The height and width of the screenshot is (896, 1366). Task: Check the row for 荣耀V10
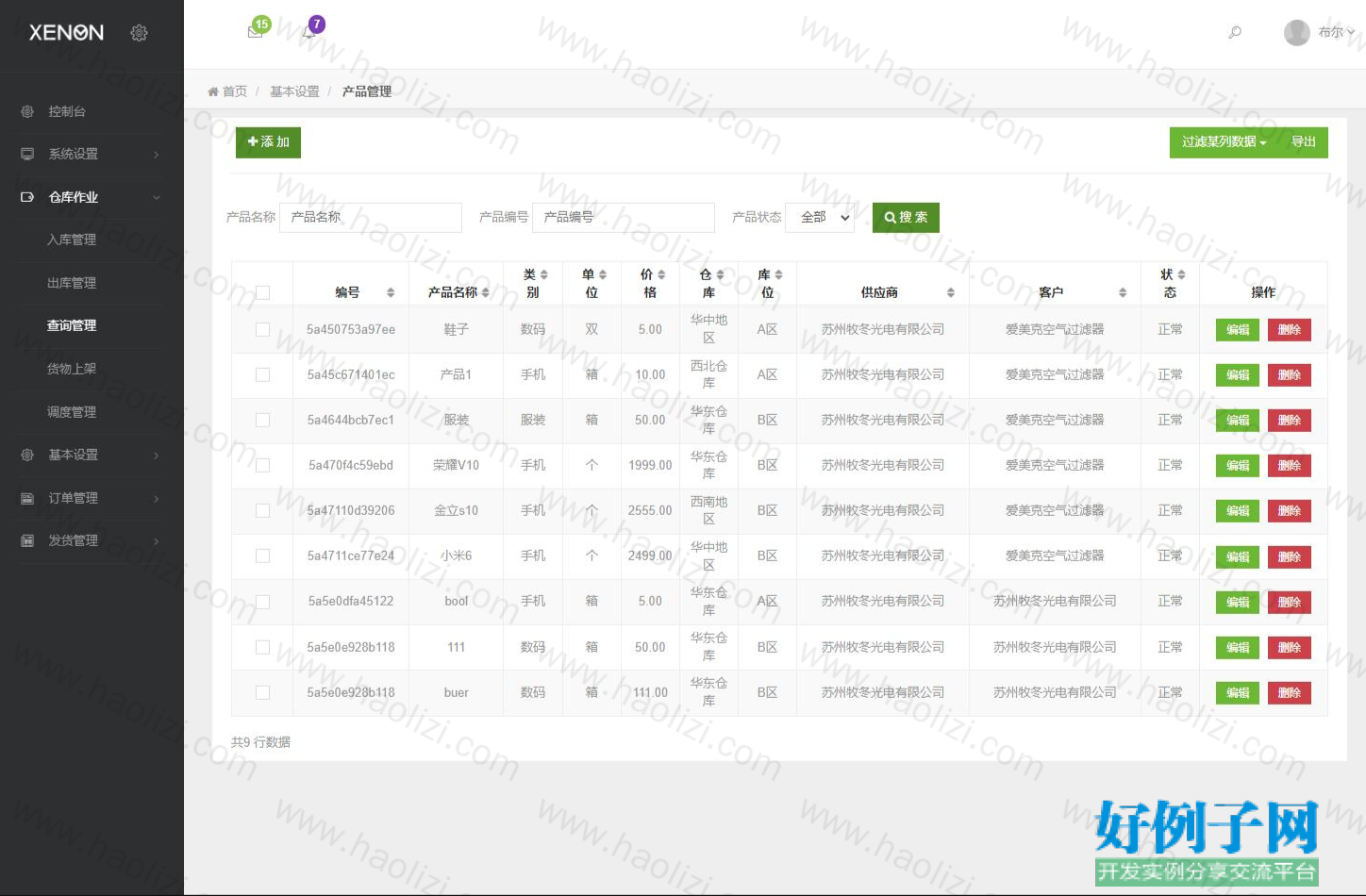pos(262,465)
